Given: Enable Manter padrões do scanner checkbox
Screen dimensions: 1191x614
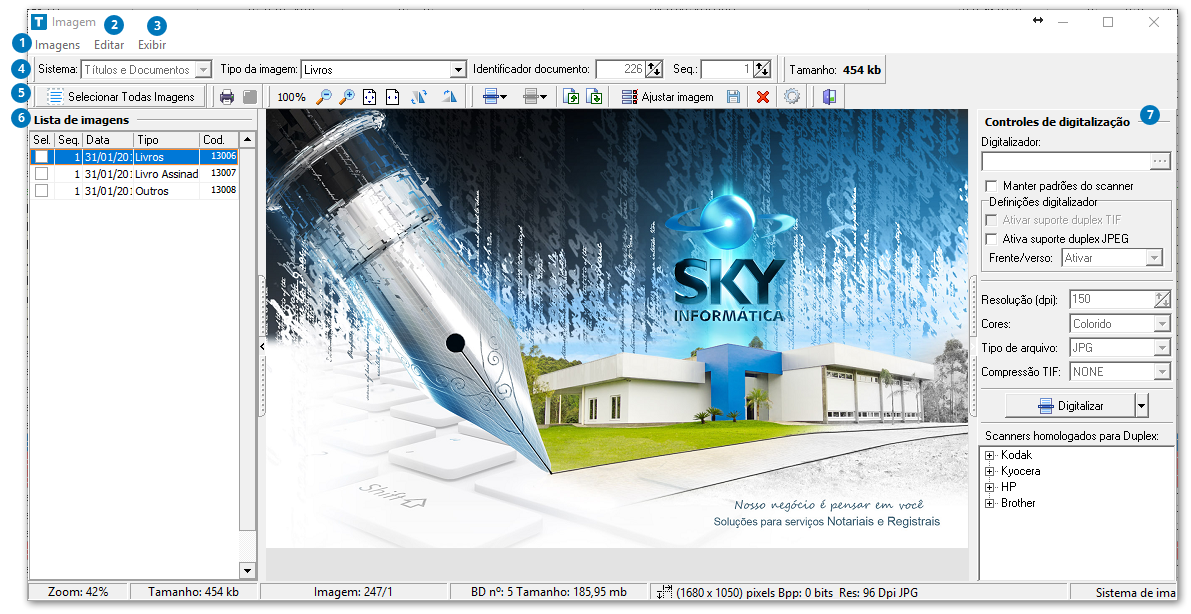Looking at the screenshot, I should click(991, 186).
